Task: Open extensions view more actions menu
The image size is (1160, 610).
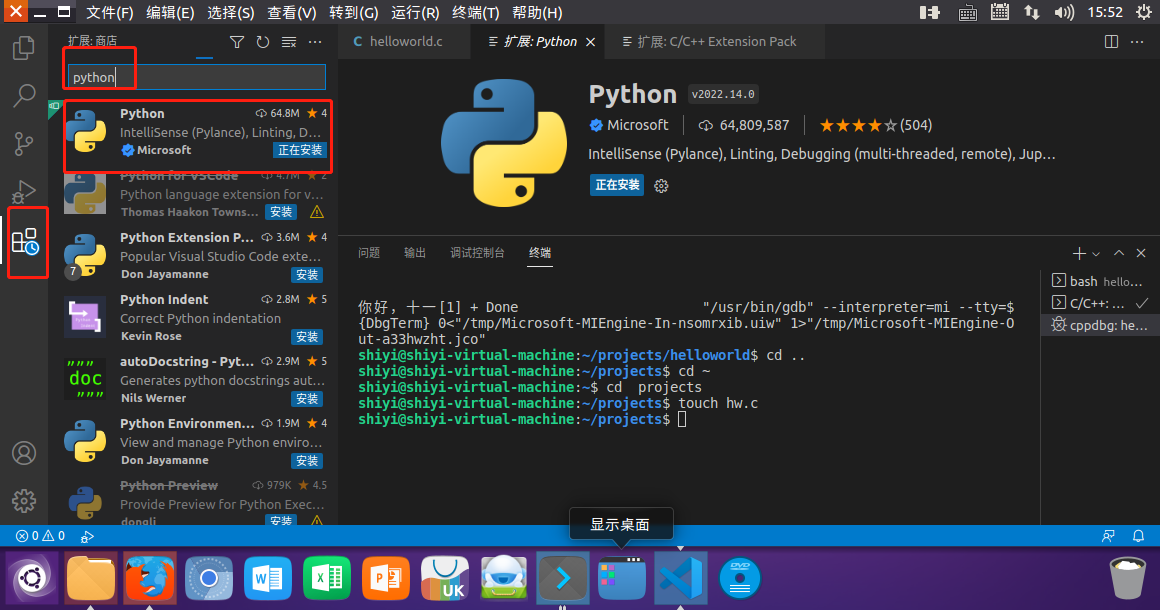Action: tap(315, 42)
